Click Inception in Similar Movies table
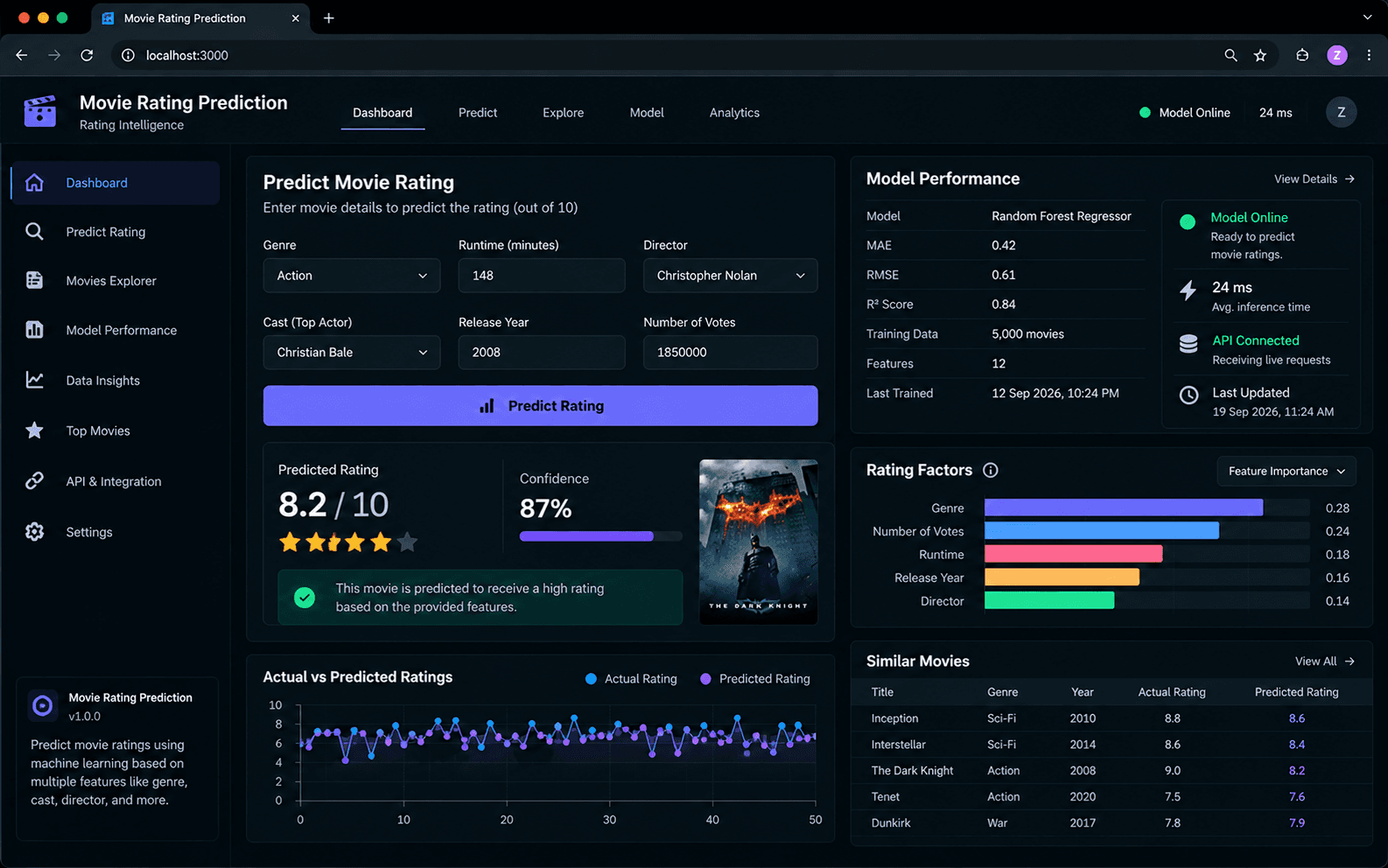Viewport: 1388px width, 868px height. [894, 718]
